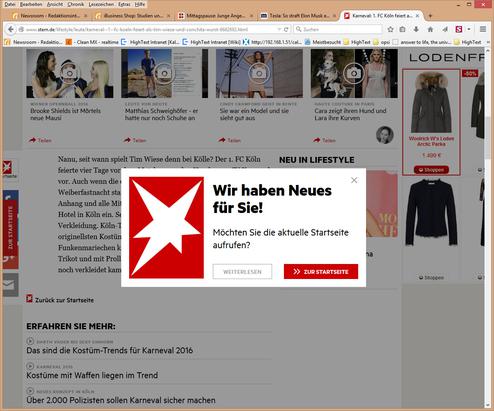The height and width of the screenshot is (411, 494).
Task: Open the Datei menu
Action: pyautogui.click(x=10, y=4)
